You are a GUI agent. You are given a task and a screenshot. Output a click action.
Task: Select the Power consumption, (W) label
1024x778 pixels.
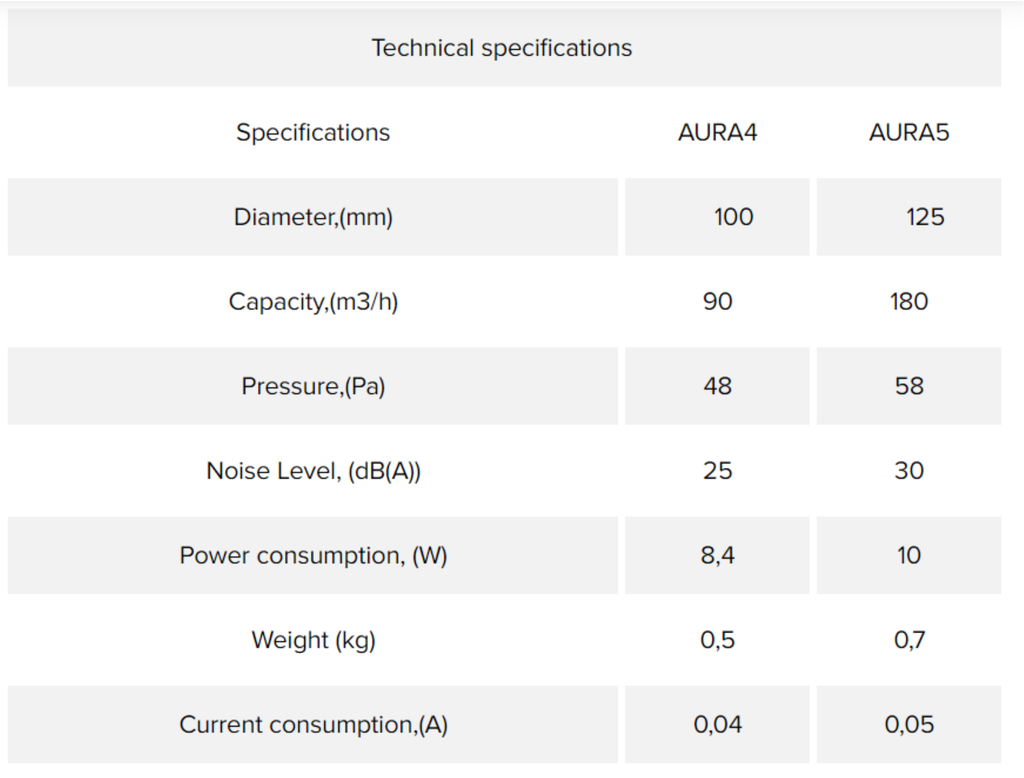[313, 555]
